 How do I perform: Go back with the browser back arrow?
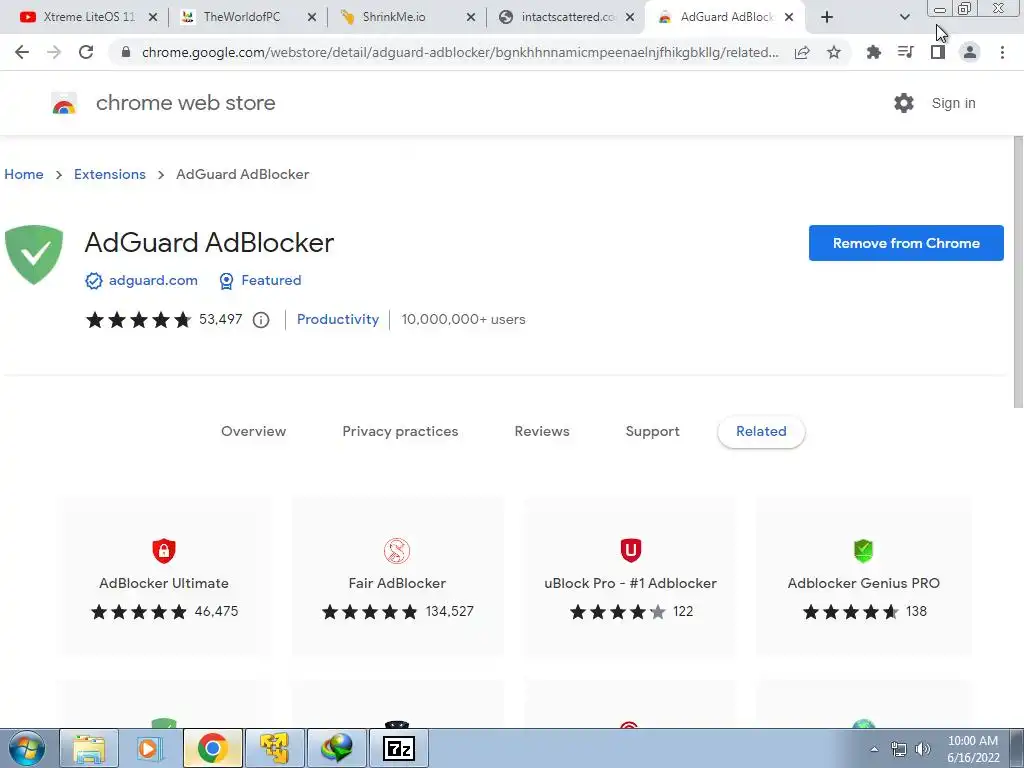[22, 52]
